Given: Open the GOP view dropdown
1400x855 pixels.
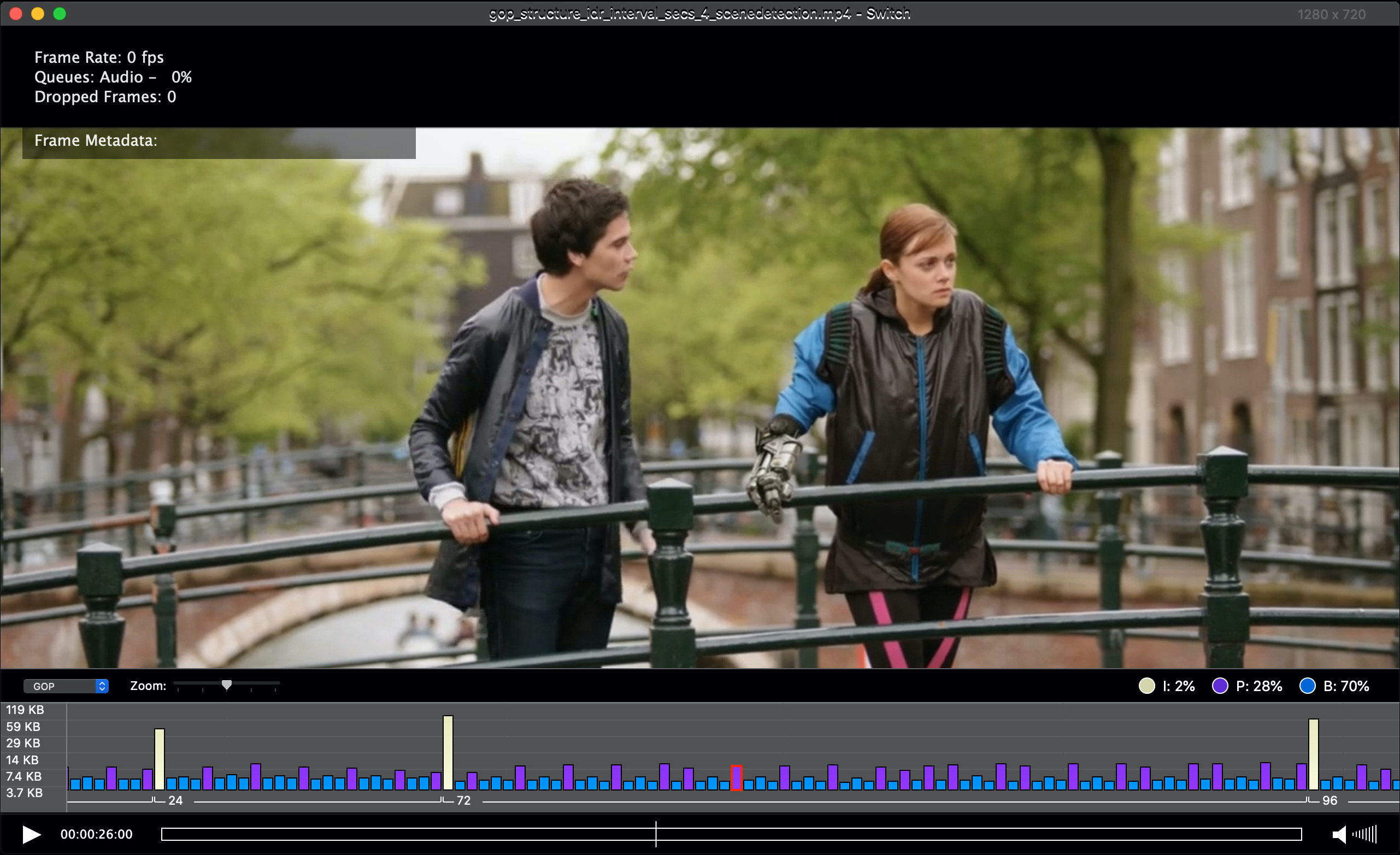Looking at the screenshot, I should 66,686.
